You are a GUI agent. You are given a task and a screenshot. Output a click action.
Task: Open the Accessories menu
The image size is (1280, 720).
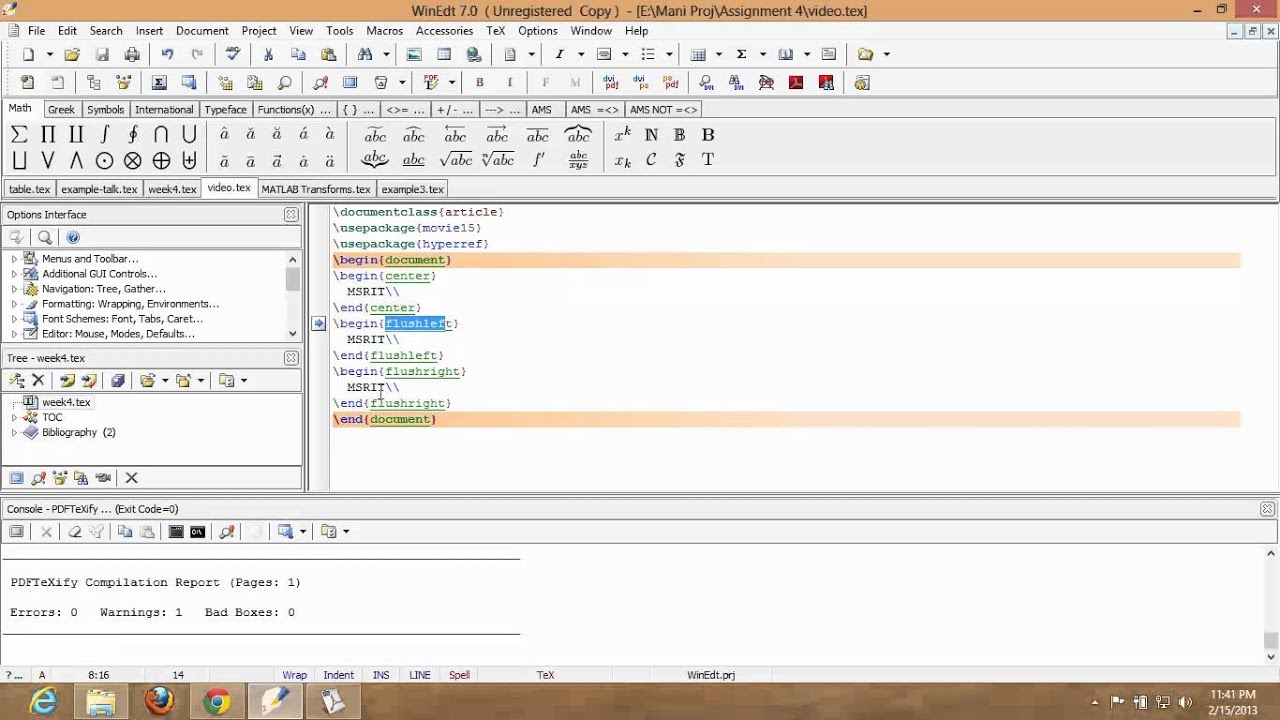445,31
